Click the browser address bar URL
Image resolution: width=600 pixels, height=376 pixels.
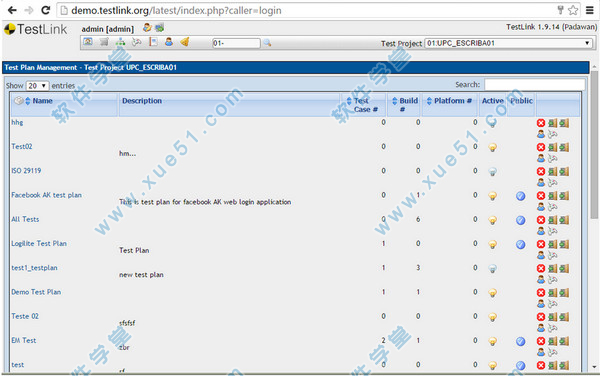tap(176, 10)
